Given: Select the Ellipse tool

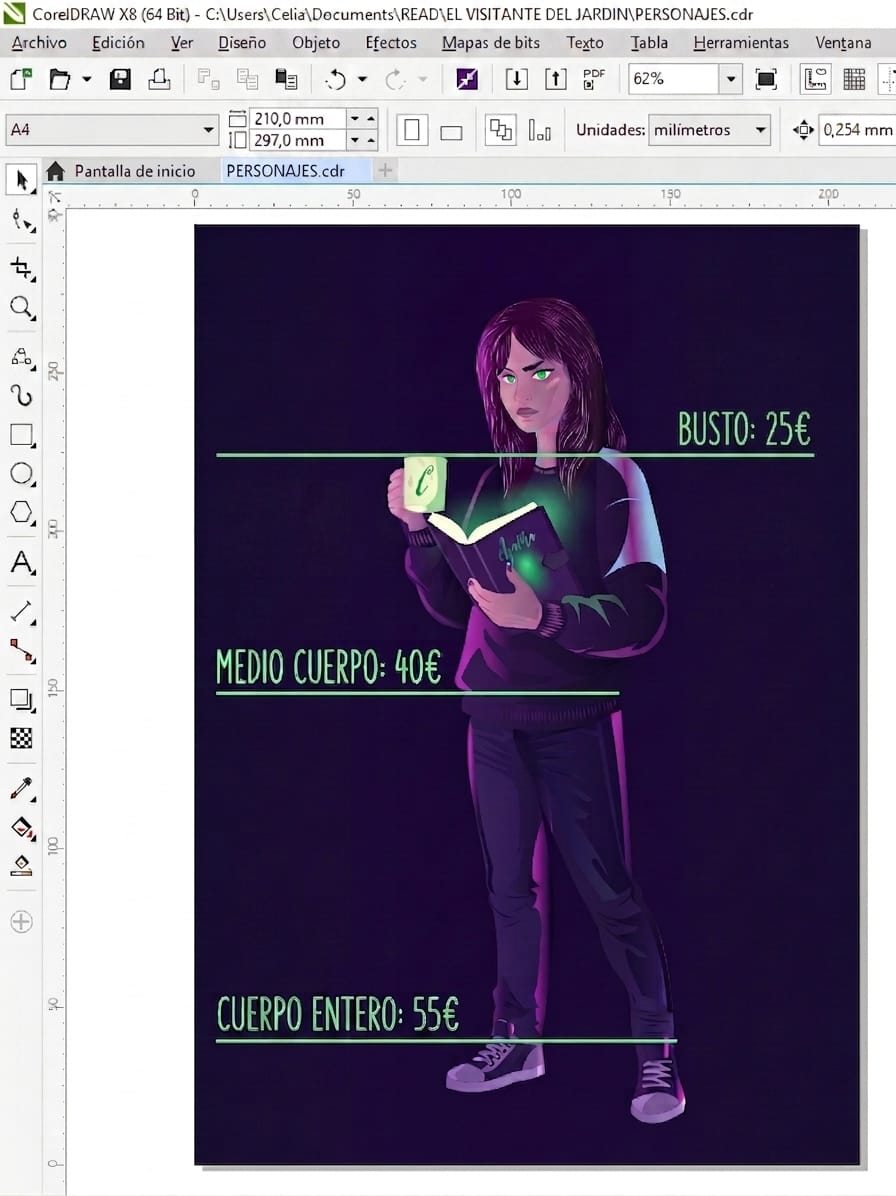Looking at the screenshot, I should click(x=22, y=474).
